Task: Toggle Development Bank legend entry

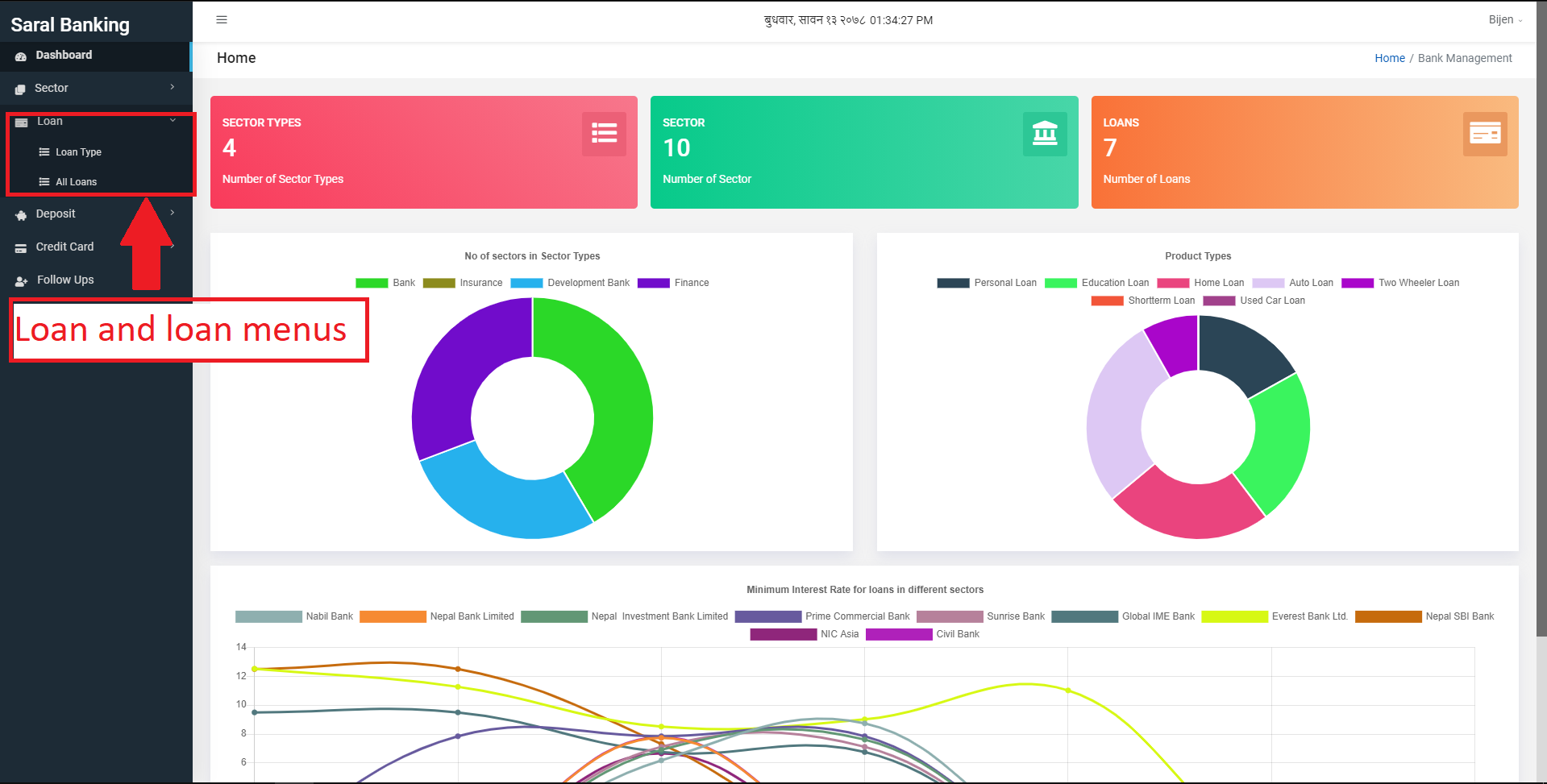Action: click(x=570, y=283)
